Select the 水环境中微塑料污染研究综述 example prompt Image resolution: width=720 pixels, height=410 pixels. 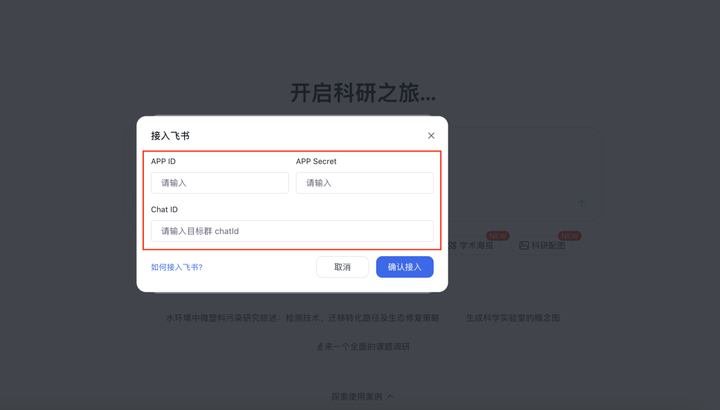(303, 318)
